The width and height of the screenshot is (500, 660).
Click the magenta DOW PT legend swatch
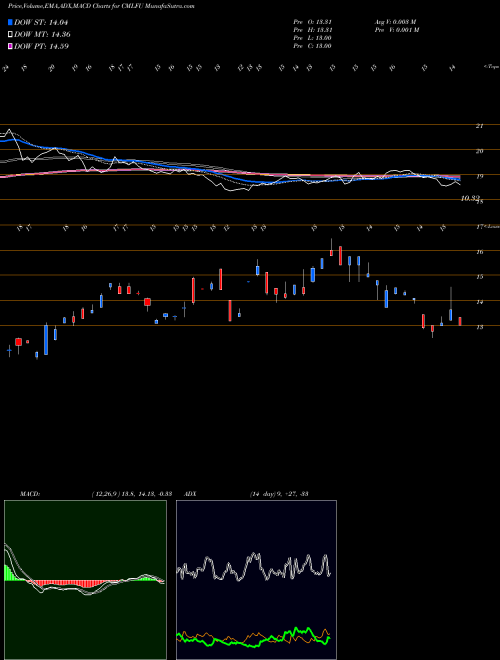(x=10, y=46)
